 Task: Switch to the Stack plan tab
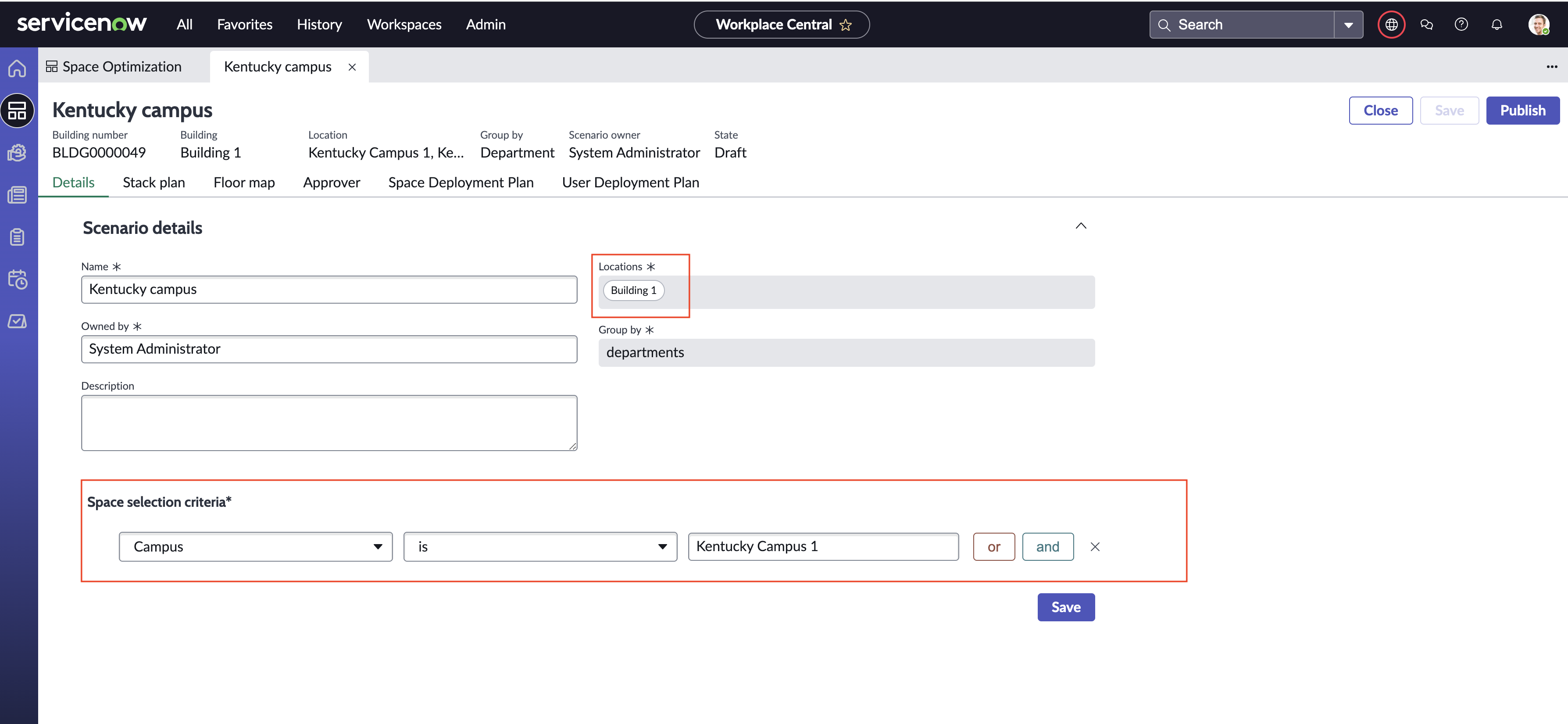click(x=154, y=183)
